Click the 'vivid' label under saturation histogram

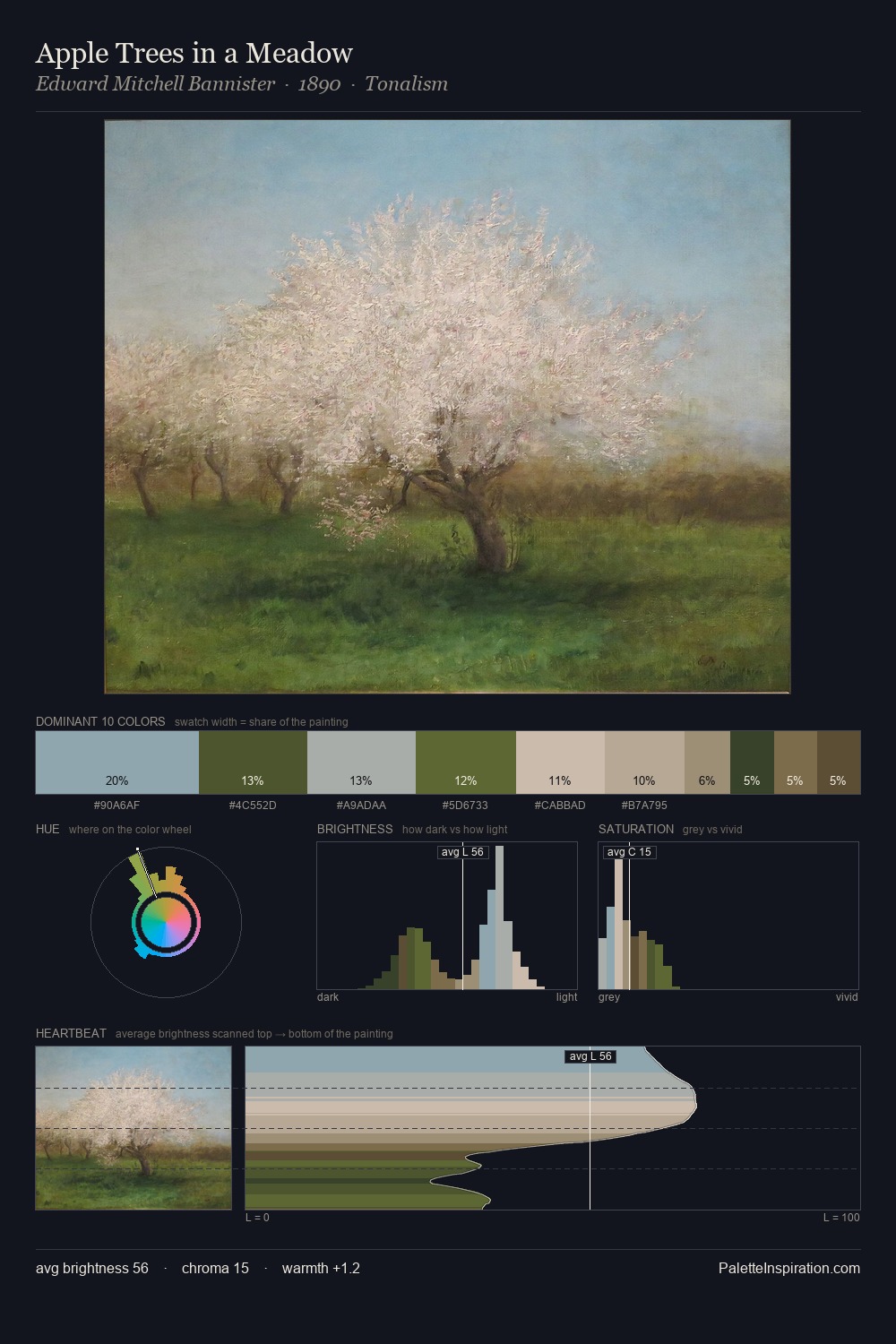[x=847, y=997]
